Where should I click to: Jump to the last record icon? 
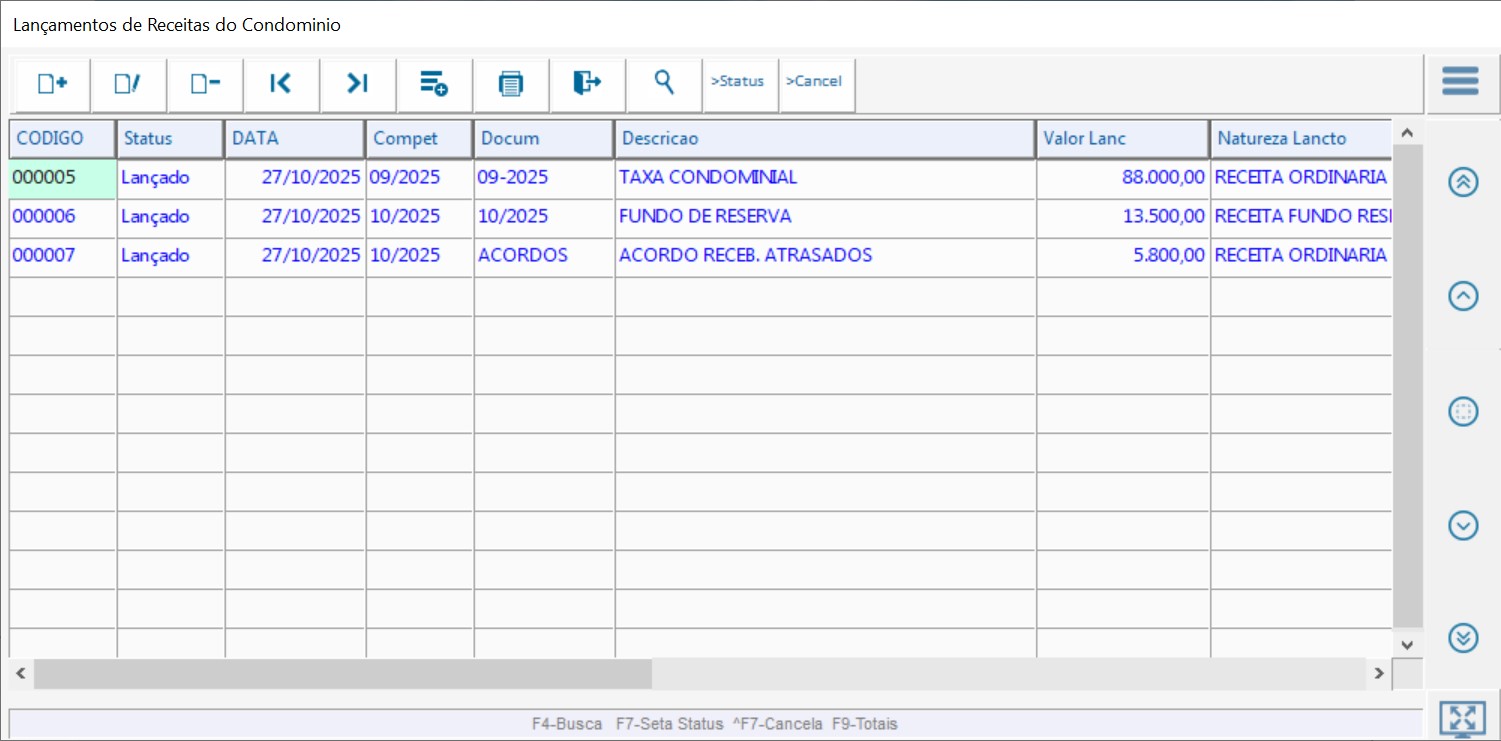coord(358,84)
